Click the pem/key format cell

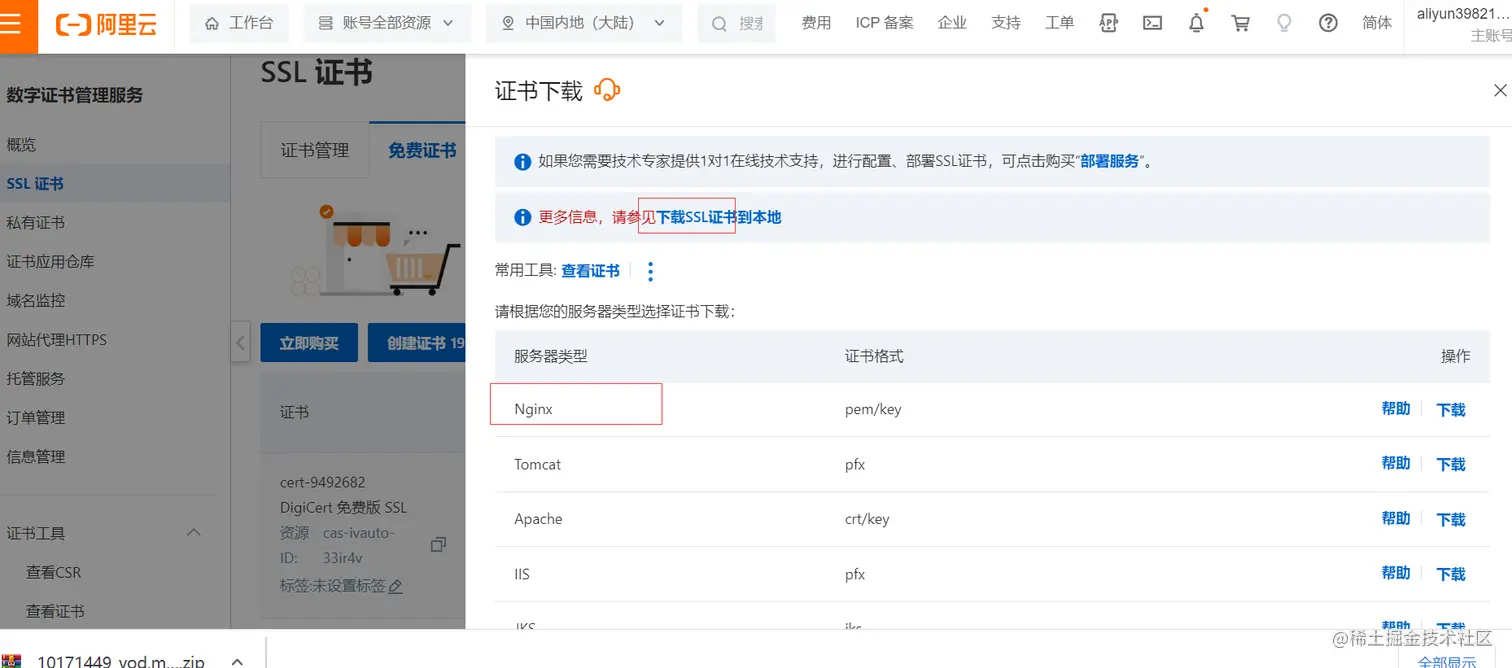[873, 409]
